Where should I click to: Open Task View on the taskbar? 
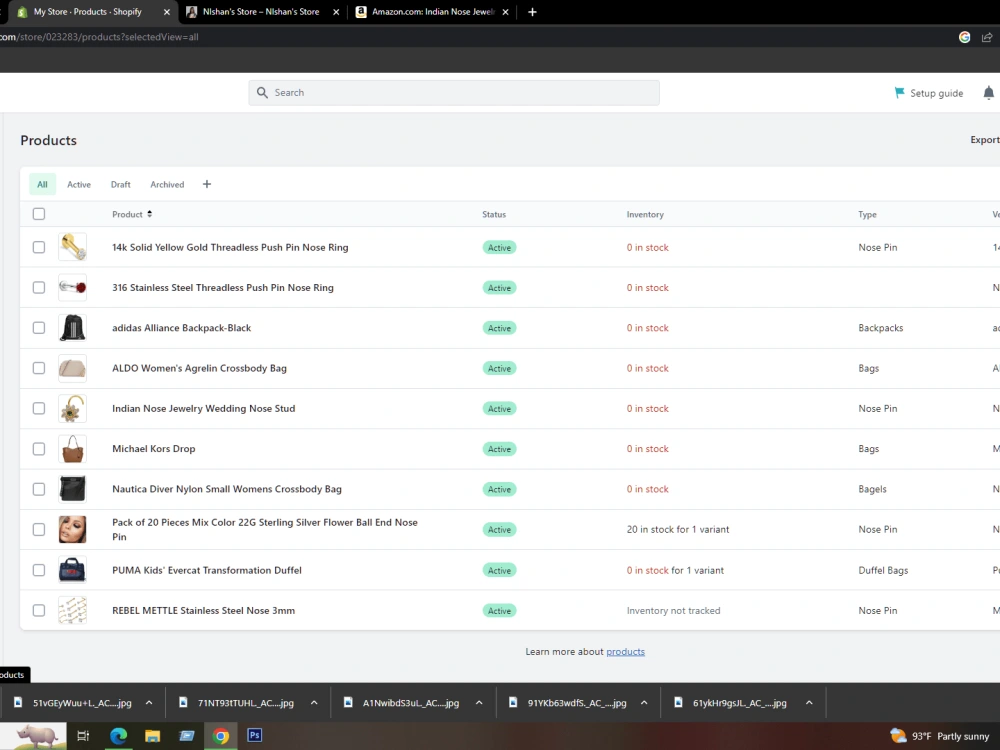[83, 736]
